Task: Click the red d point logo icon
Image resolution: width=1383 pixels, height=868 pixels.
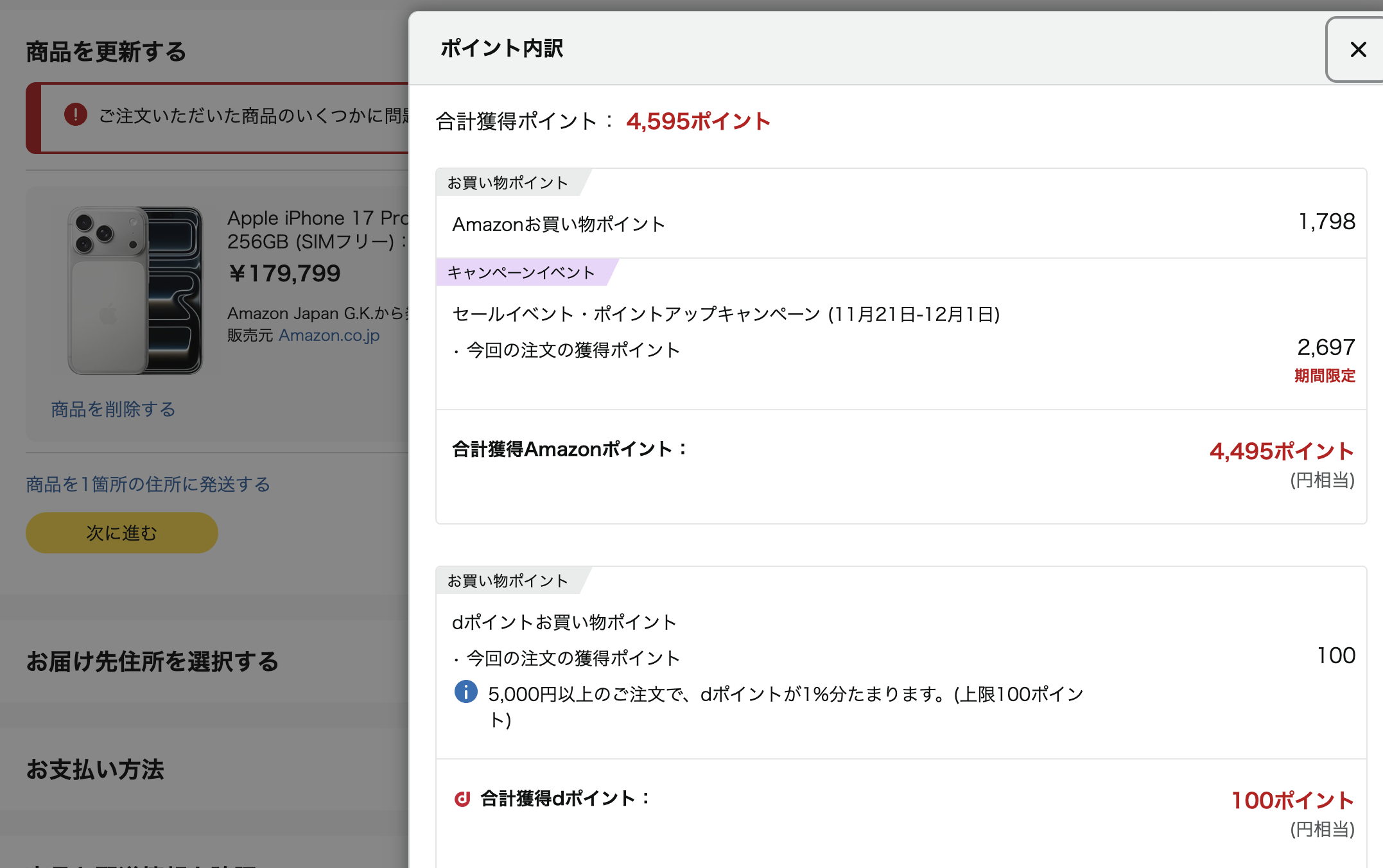Action: pos(462,799)
